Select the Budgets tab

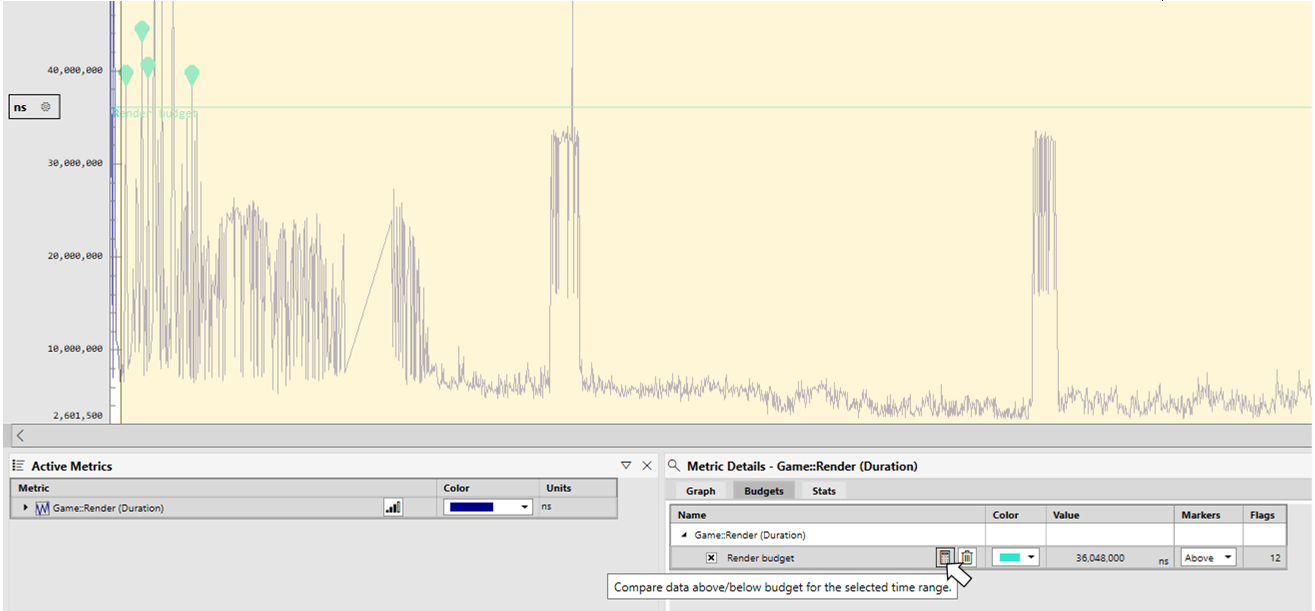coord(764,491)
